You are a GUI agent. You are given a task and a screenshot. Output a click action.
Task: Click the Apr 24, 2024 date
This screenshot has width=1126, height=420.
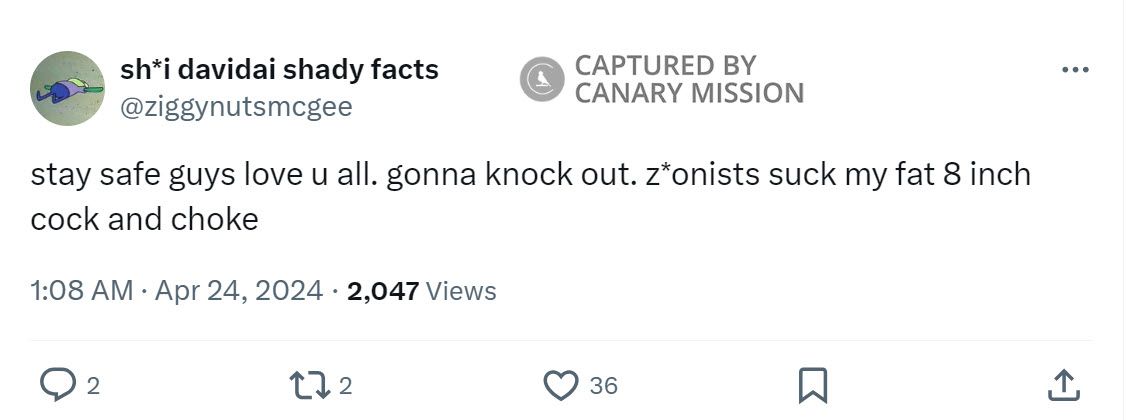[x=239, y=291]
